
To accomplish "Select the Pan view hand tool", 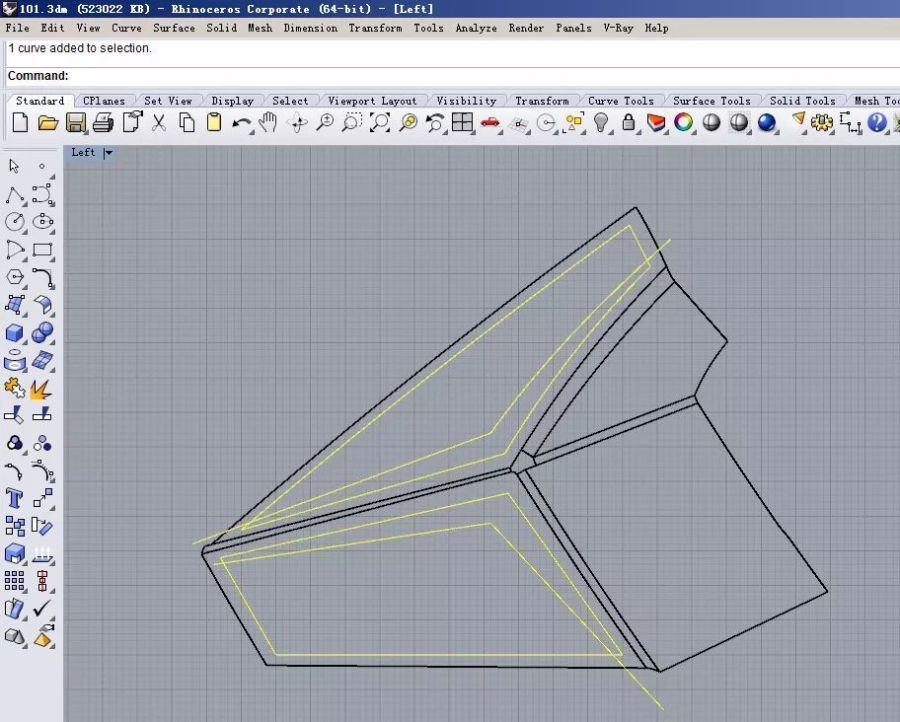I will [268, 123].
